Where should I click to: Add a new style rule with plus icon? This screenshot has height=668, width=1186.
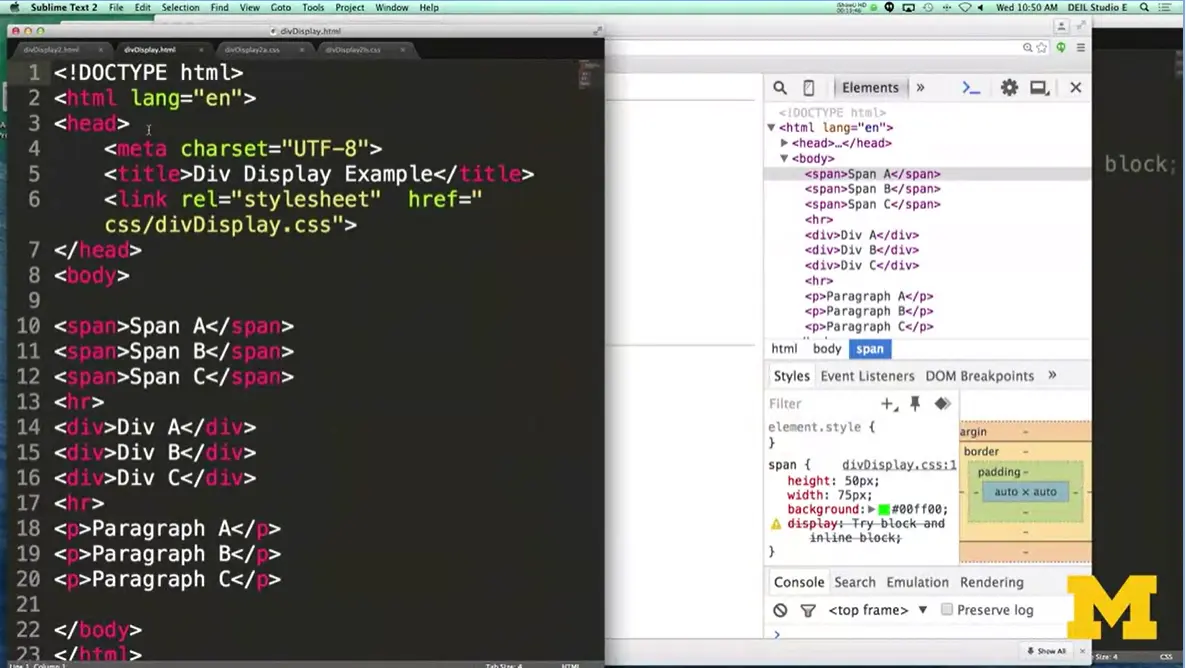pos(888,404)
